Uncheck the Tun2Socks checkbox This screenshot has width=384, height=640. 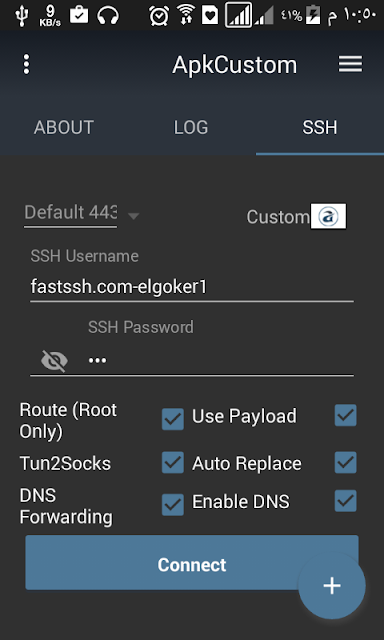[x=173, y=462]
